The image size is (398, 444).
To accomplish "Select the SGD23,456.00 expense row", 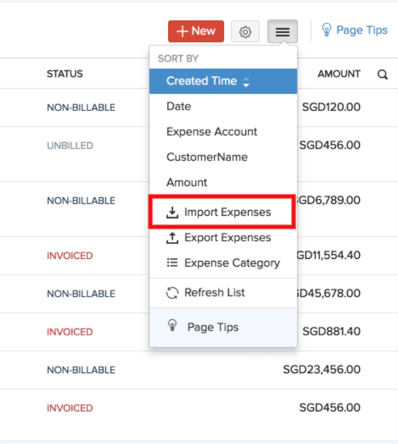I will (199, 370).
